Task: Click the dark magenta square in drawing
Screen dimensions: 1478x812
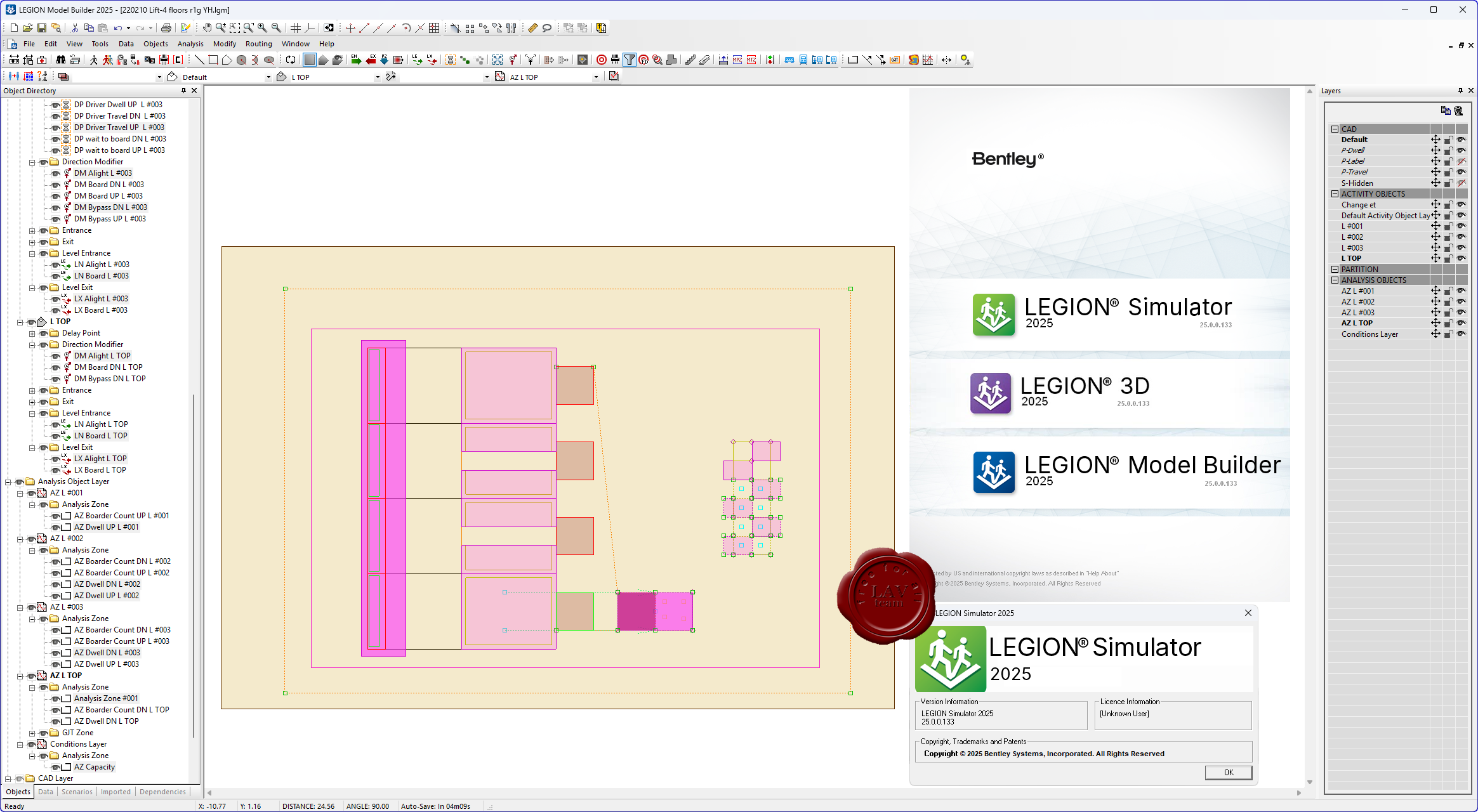Action: pyautogui.click(x=636, y=611)
